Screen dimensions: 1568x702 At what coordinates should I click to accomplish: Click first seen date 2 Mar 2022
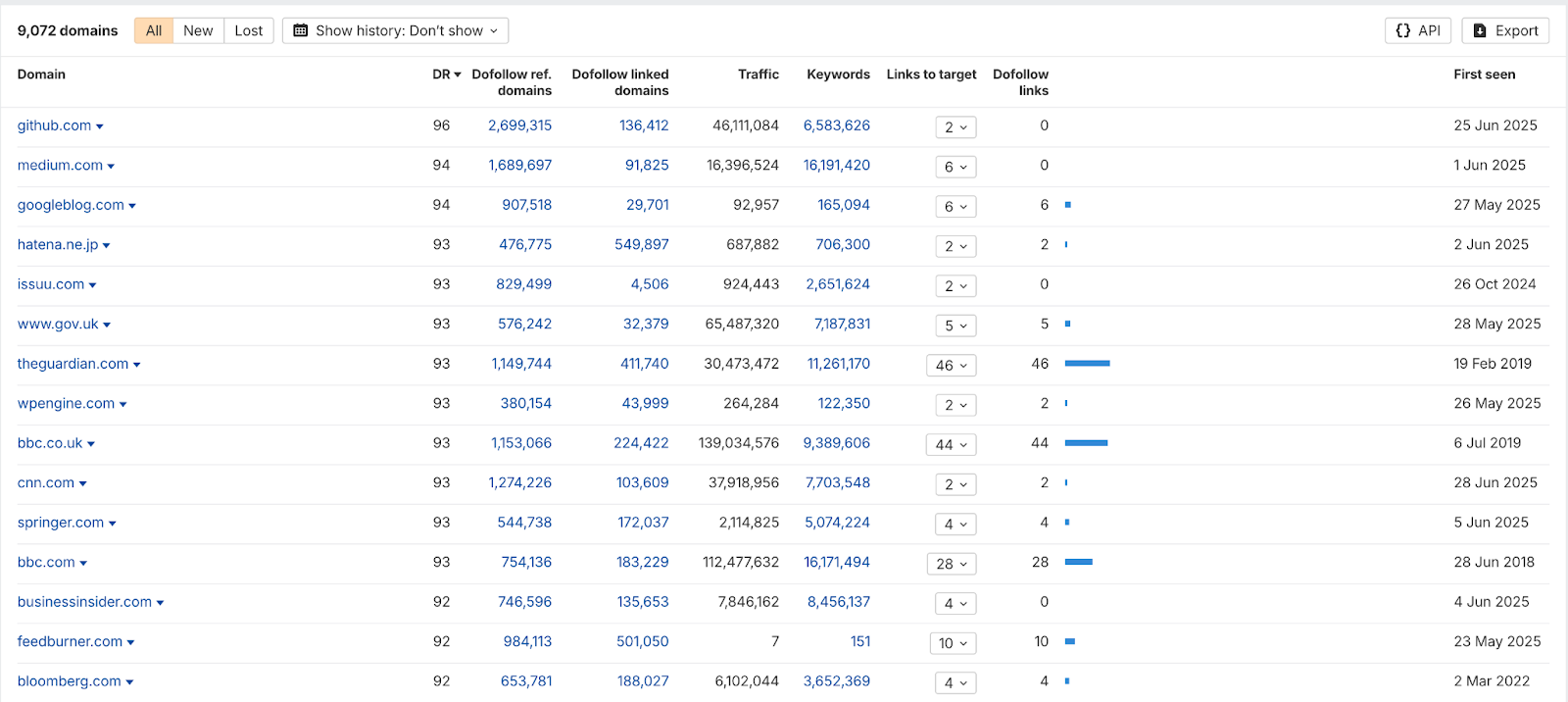(x=1492, y=681)
